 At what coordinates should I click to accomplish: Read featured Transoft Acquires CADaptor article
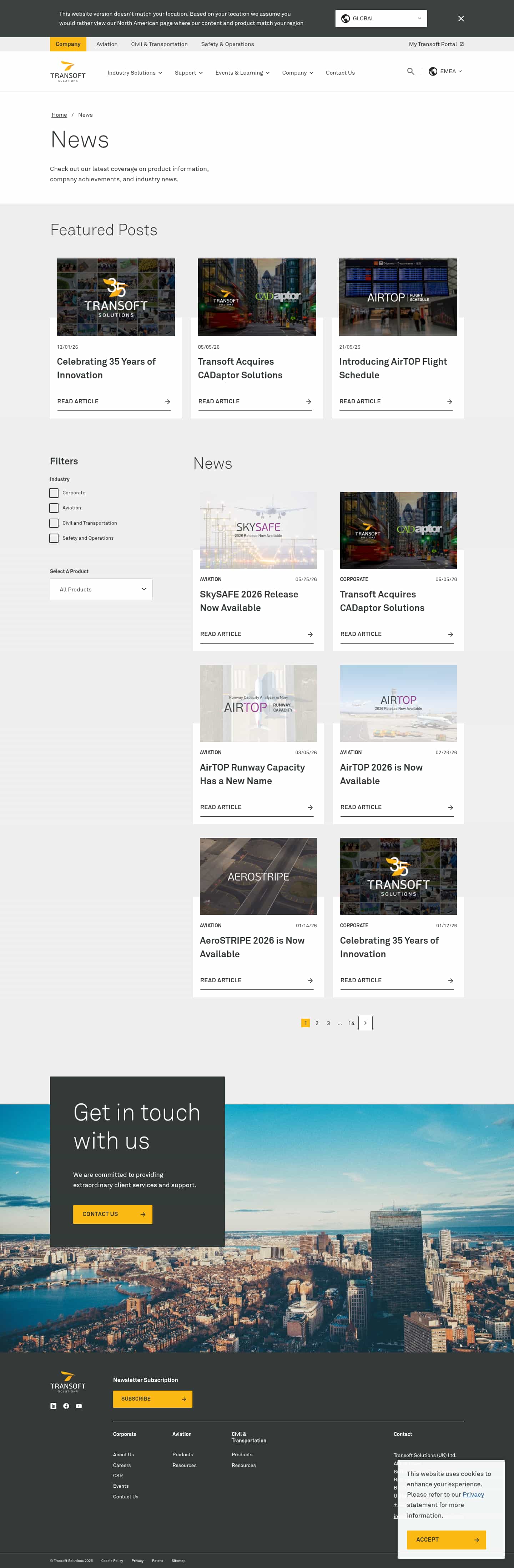[x=255, y=402]
